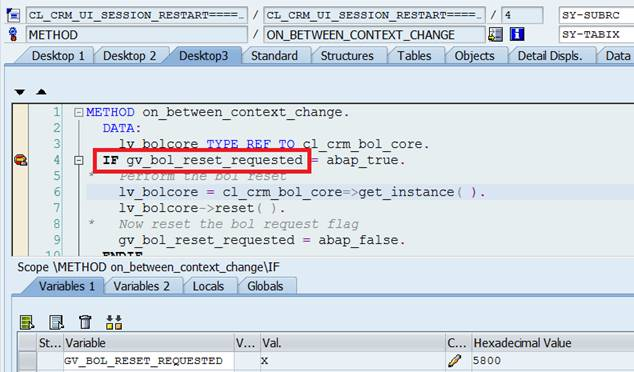Image resolution: width=634 pixels, height=372 pixels.
Task: Click the black down arrow above the editor
Action: point(19,92)
